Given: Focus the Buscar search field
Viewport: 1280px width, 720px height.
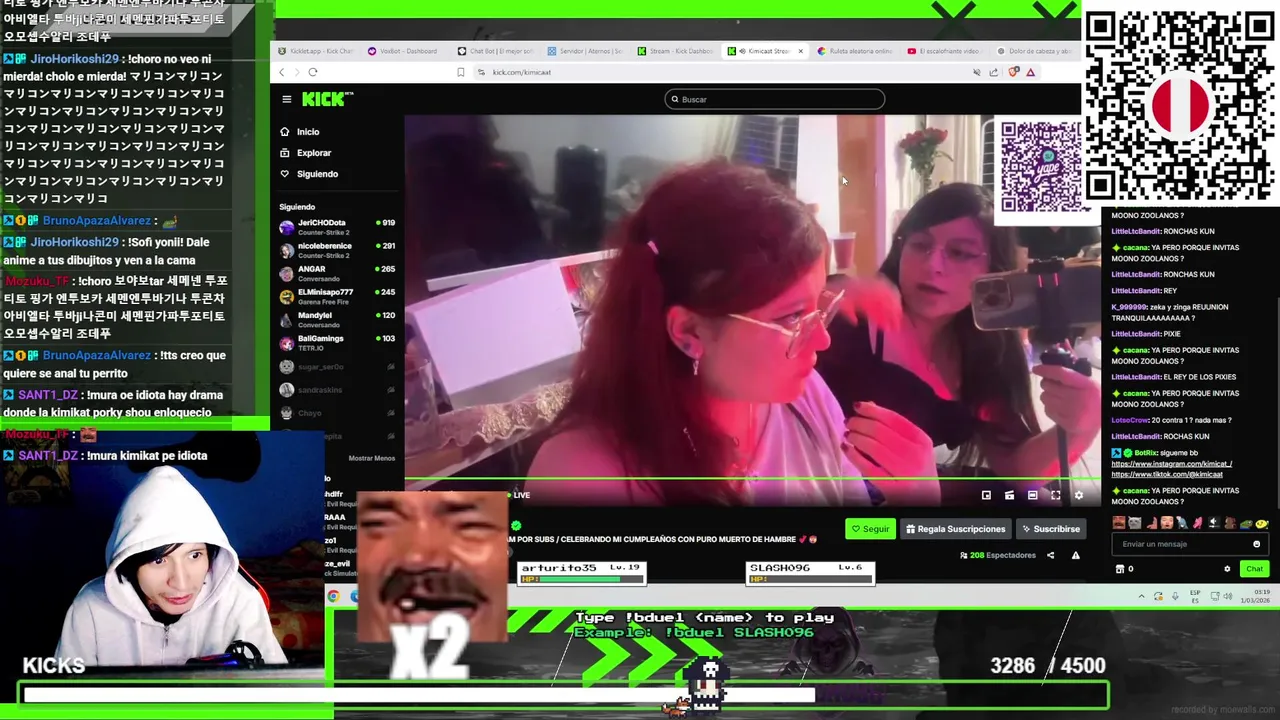Looking at the screenshot, I should pos(775,99).
